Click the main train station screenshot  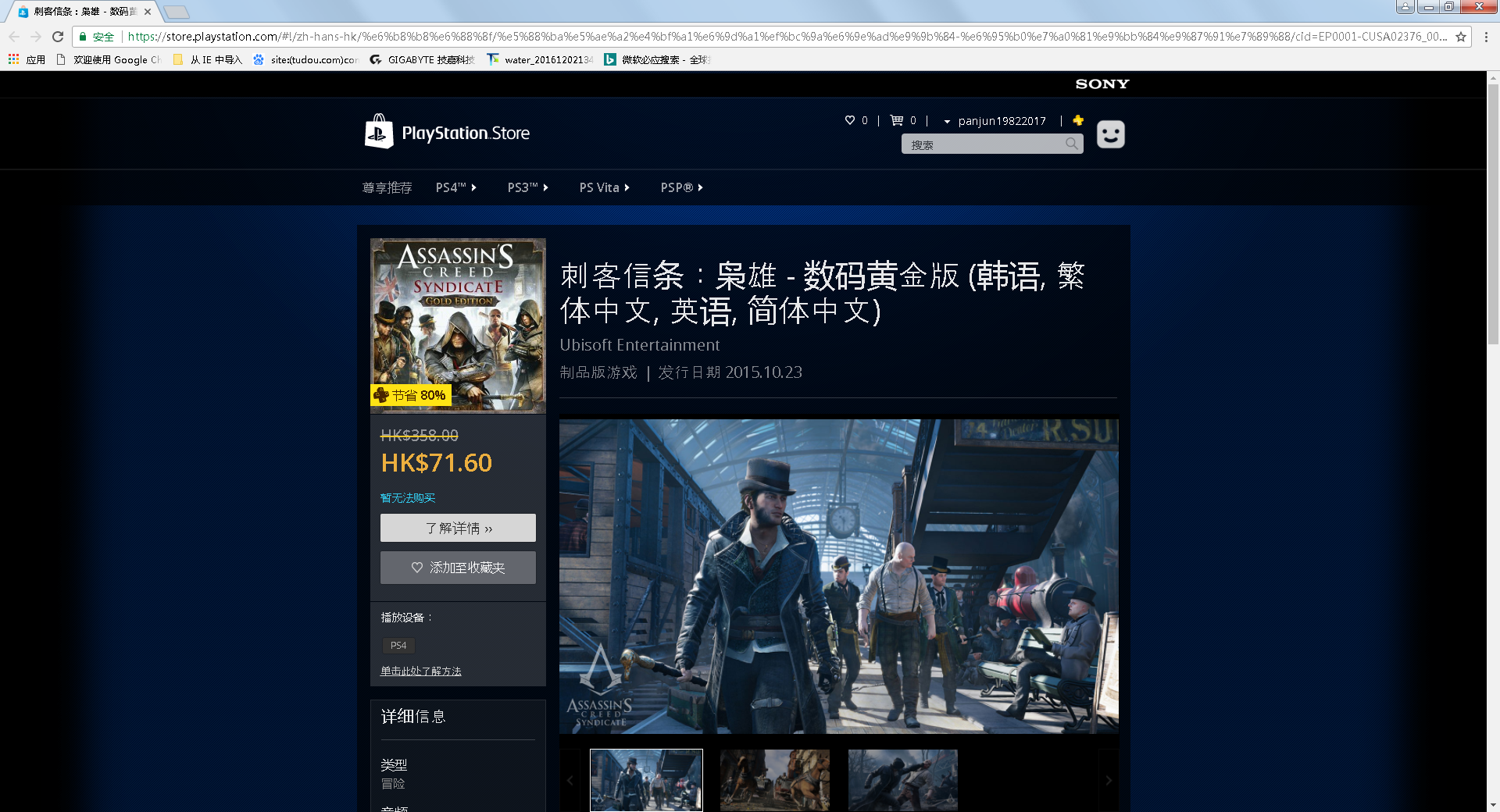tap(839, 576)
